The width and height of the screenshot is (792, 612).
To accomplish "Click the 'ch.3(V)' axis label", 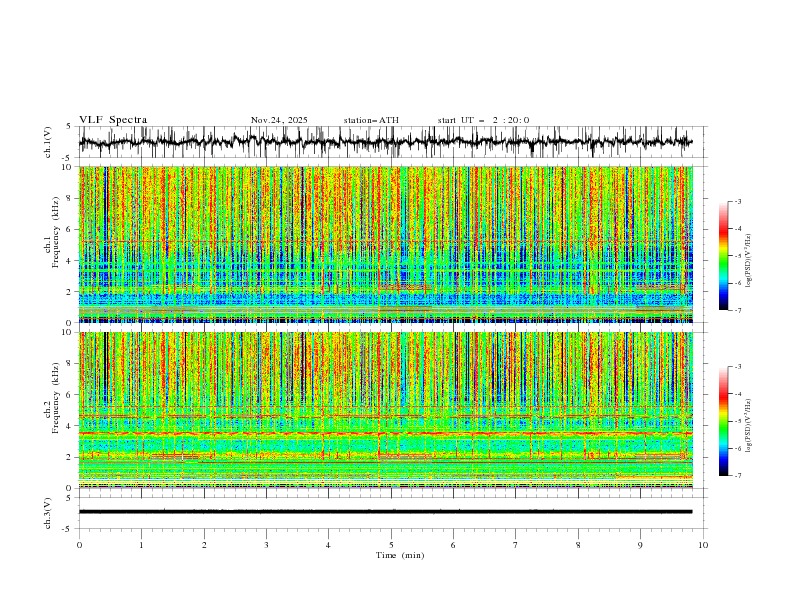I will 48,513.
